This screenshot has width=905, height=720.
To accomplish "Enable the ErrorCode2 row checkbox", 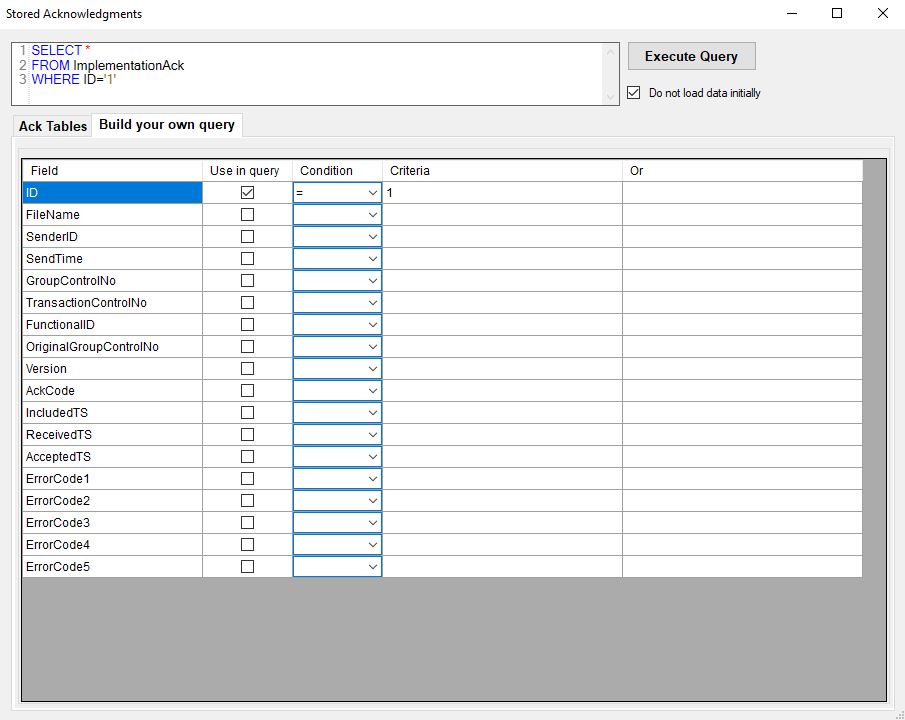I will coord(247,500).
